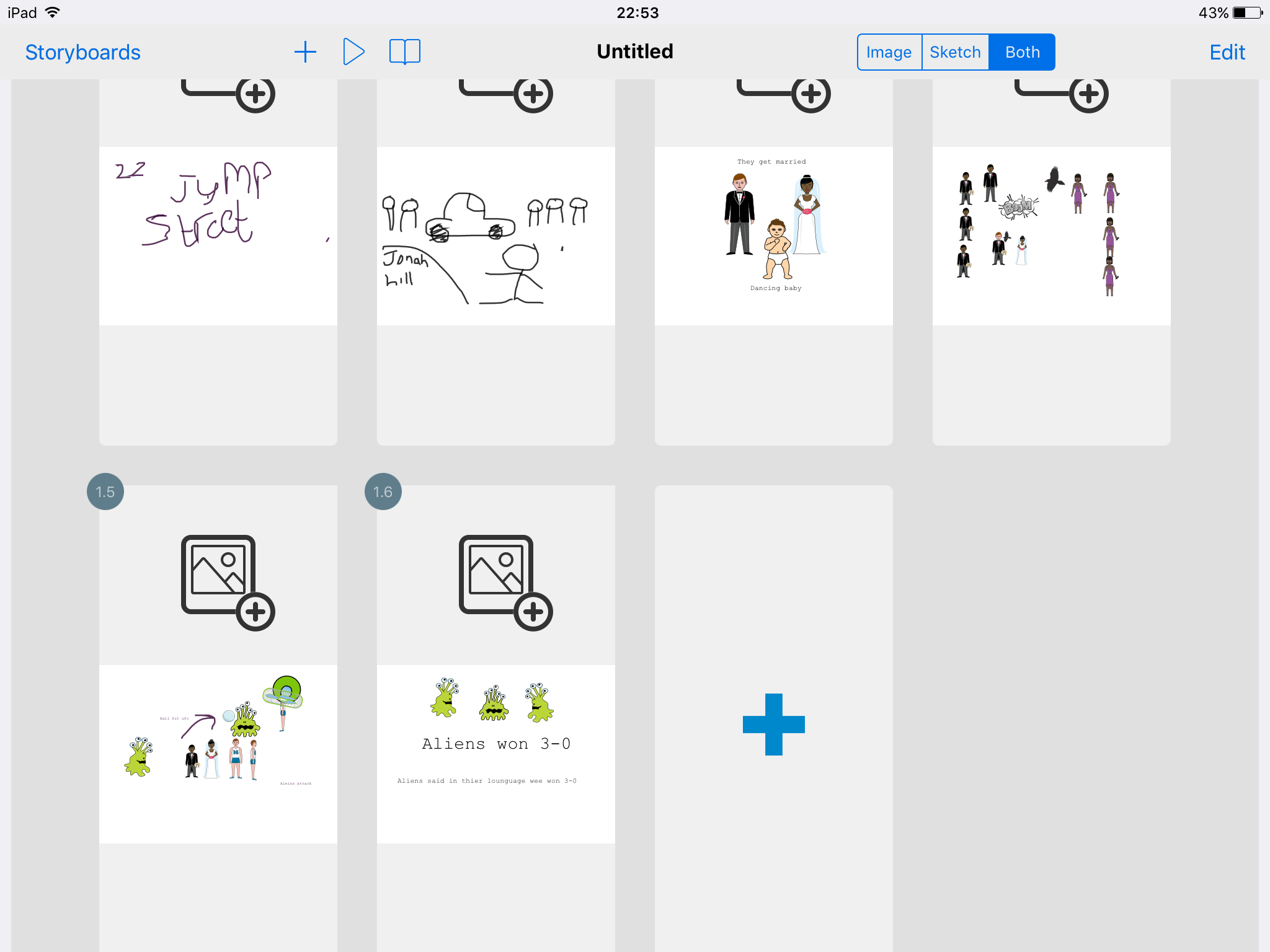Screen dimensions: 1270x952
Task: Play the storyboard slideshow
Action: [353, 51]
